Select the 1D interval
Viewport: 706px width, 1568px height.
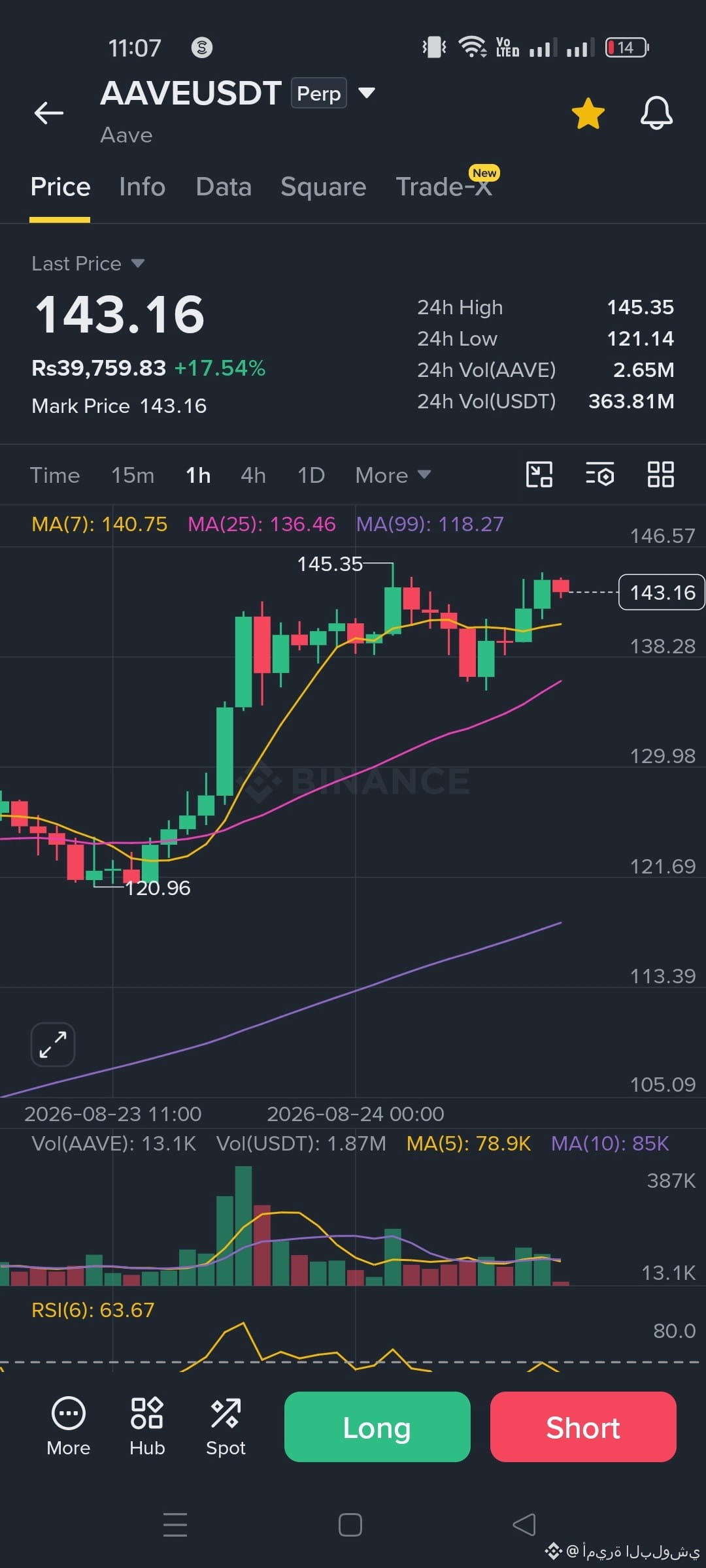[x=311, y=475]
